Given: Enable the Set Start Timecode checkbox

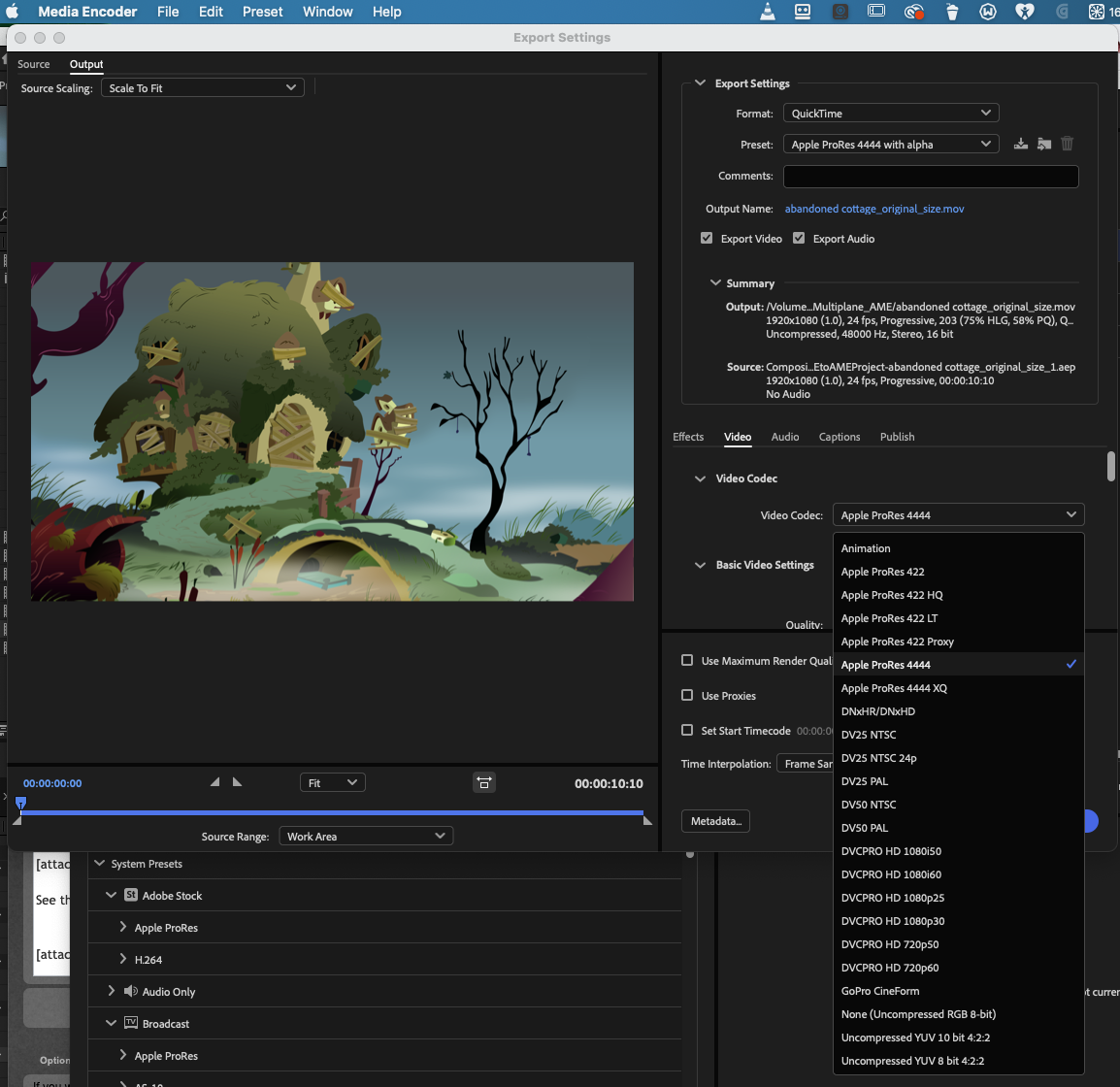Looking at the screenshot, I should point(687,730).
